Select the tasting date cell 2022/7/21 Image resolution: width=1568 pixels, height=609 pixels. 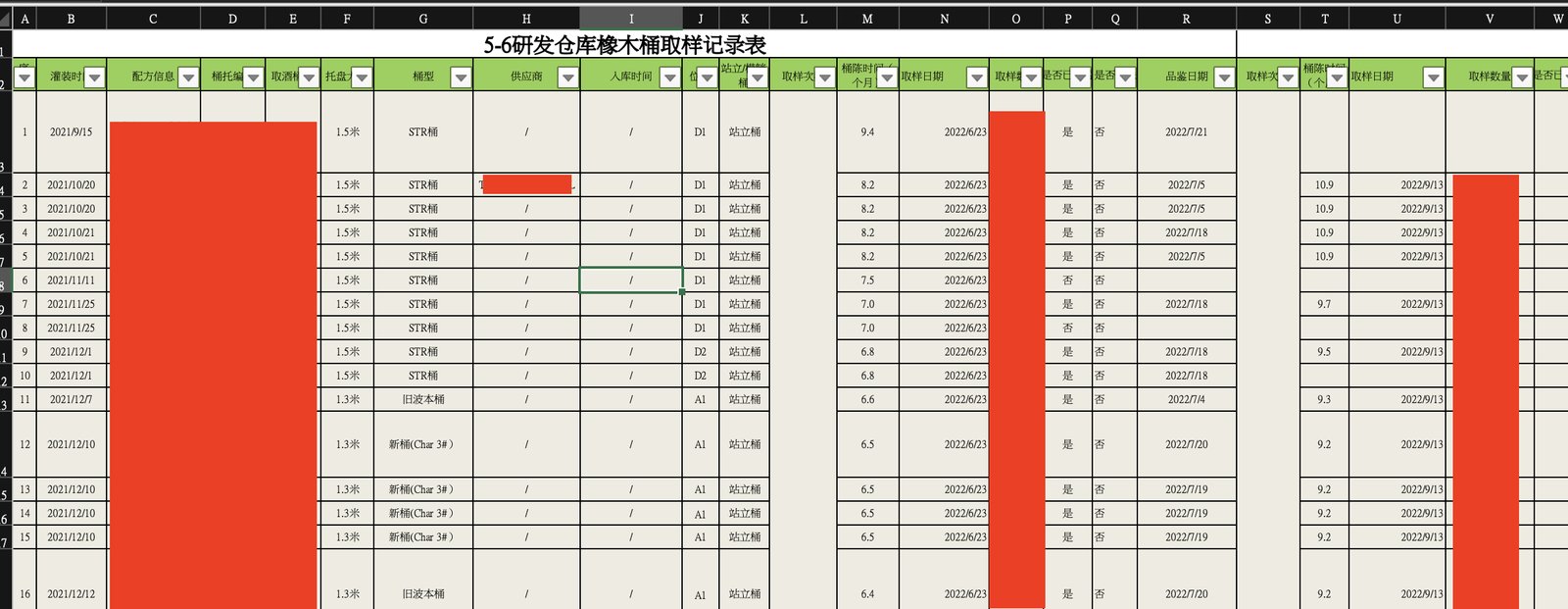pyautogui.click(x=1187, y=132)
